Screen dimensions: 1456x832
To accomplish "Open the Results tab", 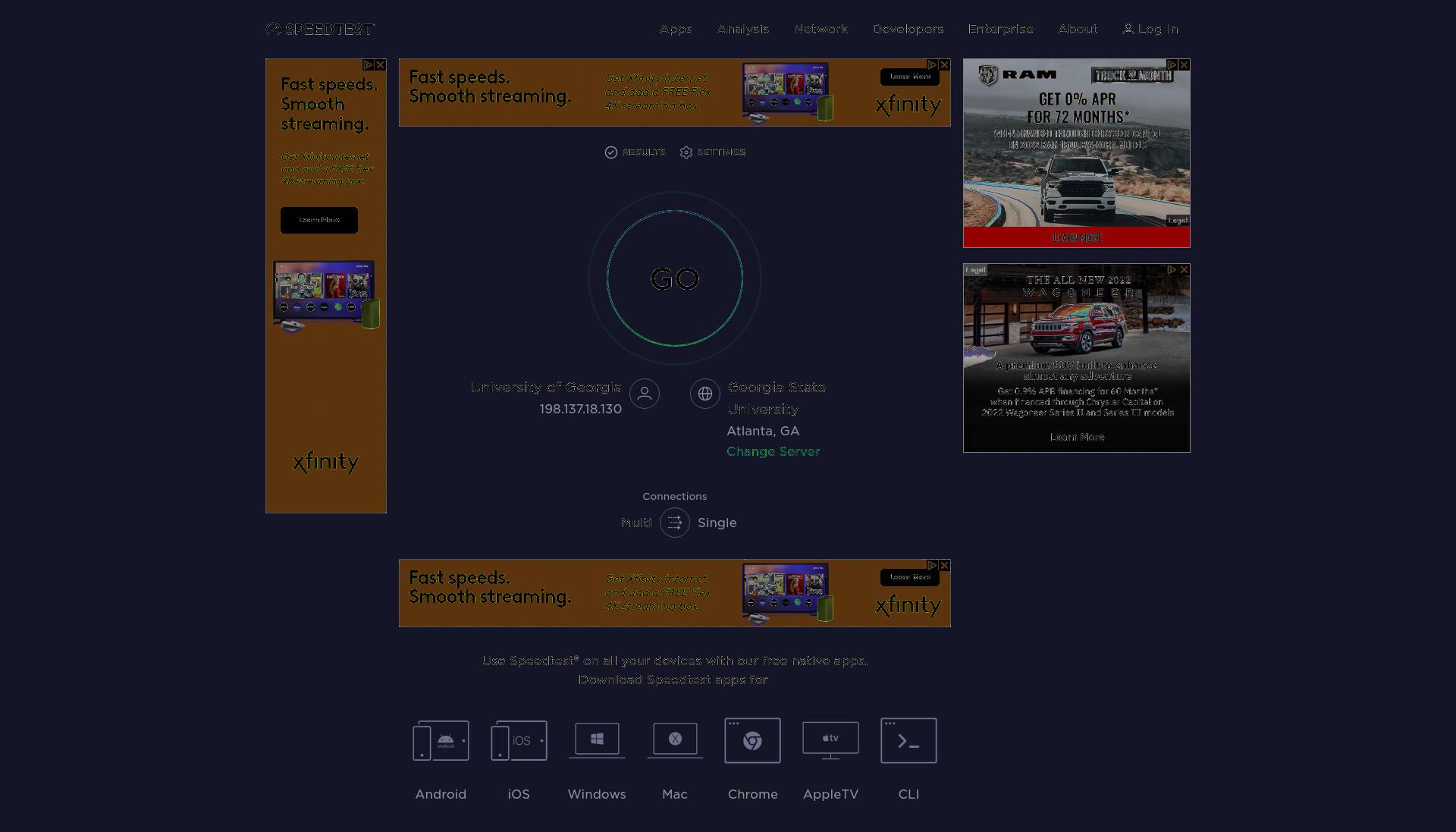I will 635,152.
